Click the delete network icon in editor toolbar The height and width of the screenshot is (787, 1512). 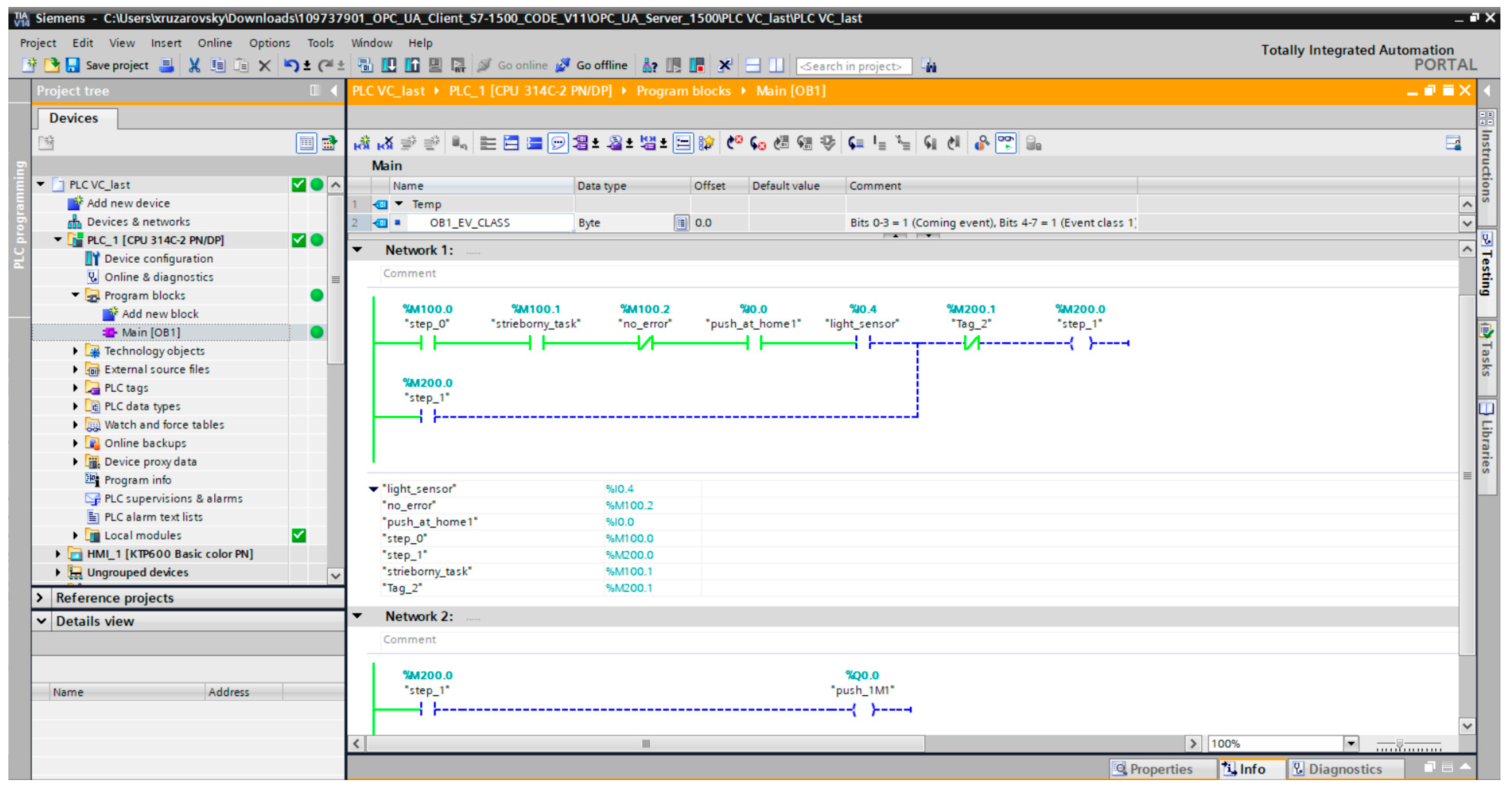pos(385,143)
